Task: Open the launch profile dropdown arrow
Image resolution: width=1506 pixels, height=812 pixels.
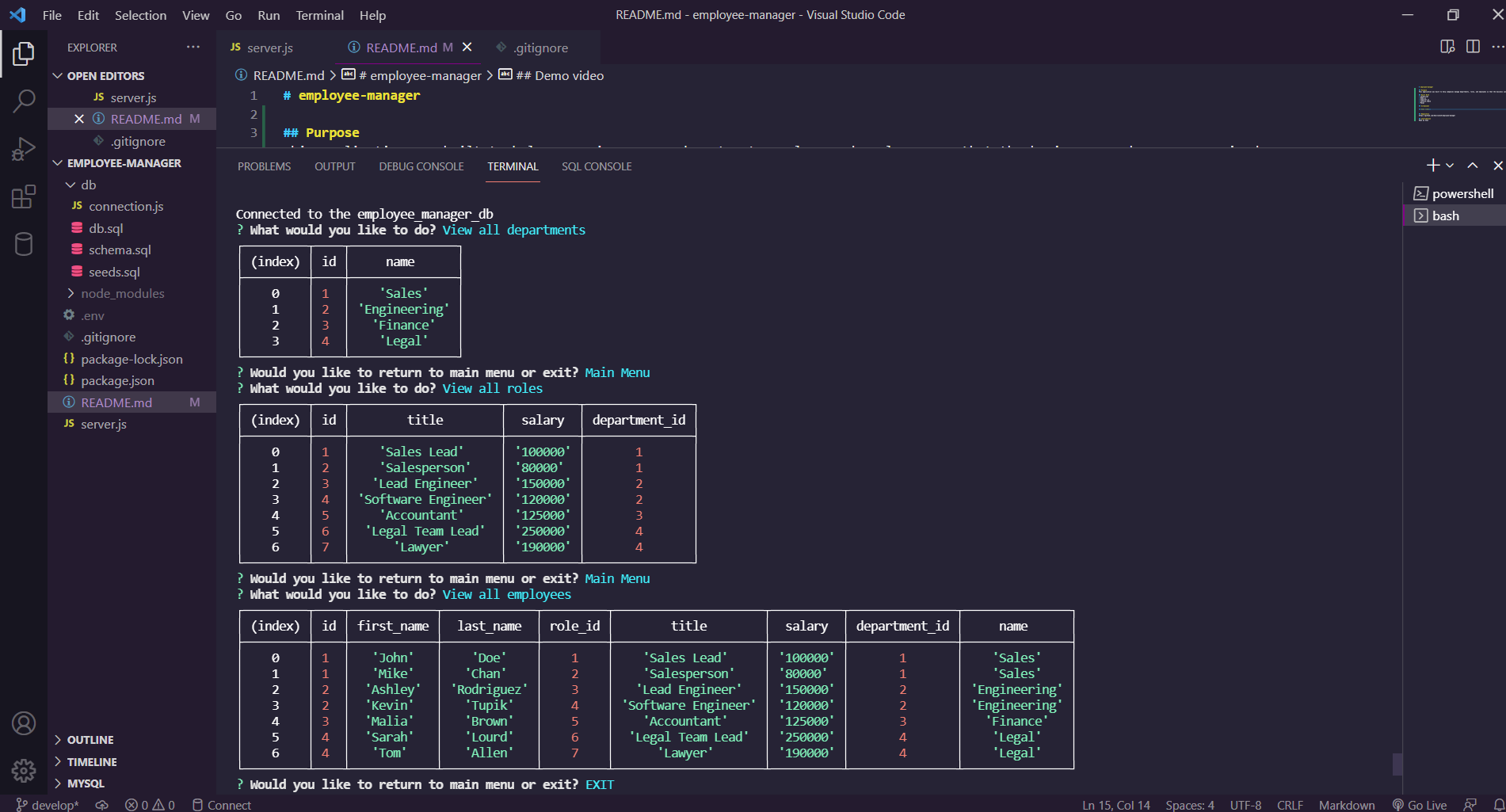Action: 1450,166
